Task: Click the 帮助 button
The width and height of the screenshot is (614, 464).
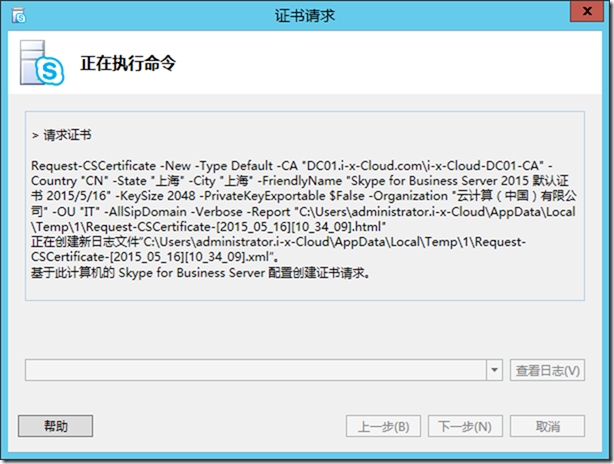Action: pos(56,426)
